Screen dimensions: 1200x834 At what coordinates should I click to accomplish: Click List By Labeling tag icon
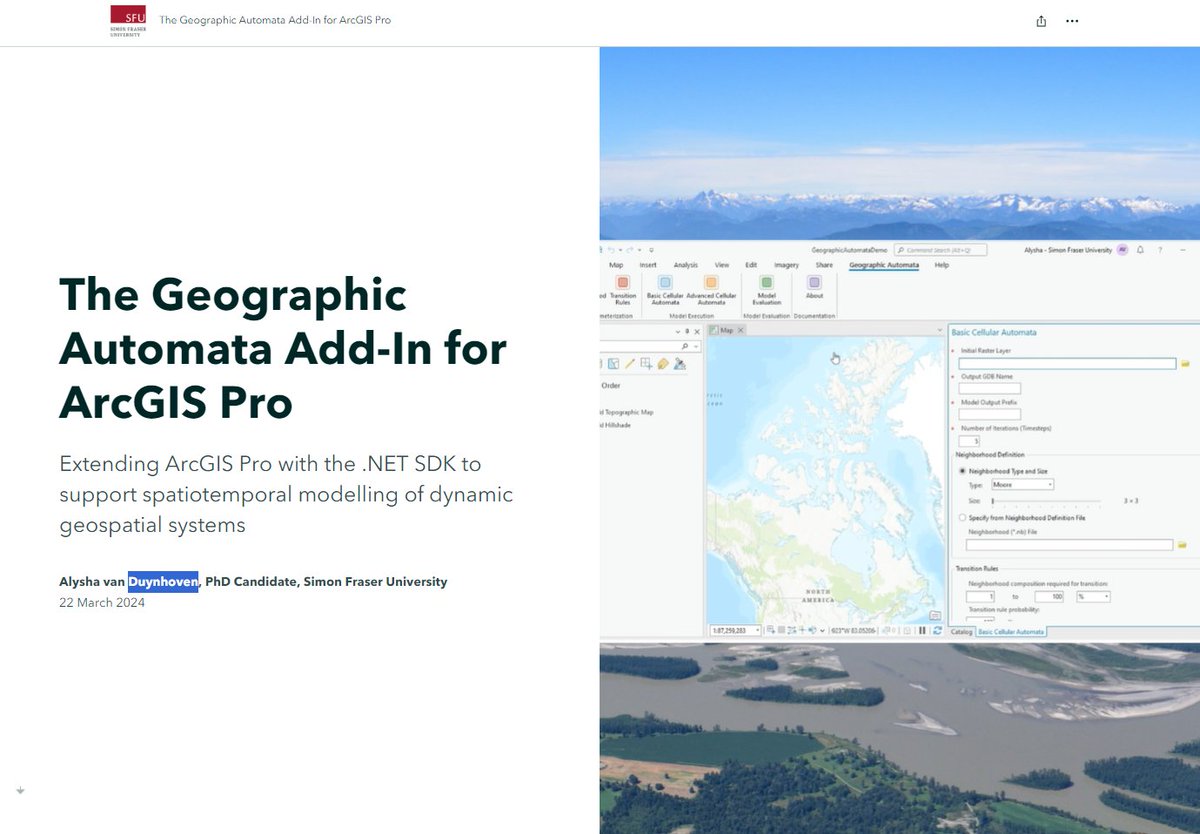click(x=664, y=364)
